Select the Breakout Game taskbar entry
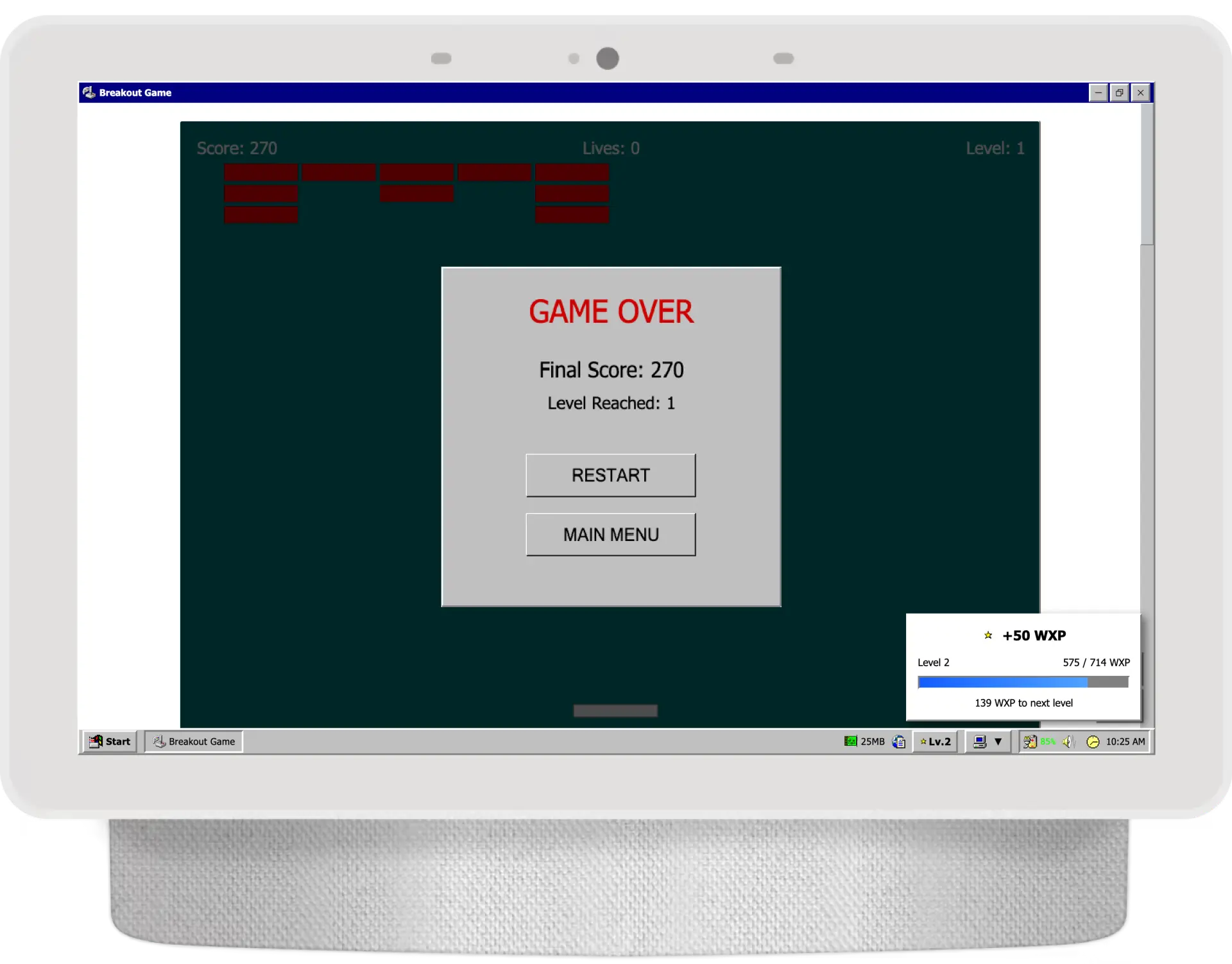1232x964 pixels. (x=193, y=741)
